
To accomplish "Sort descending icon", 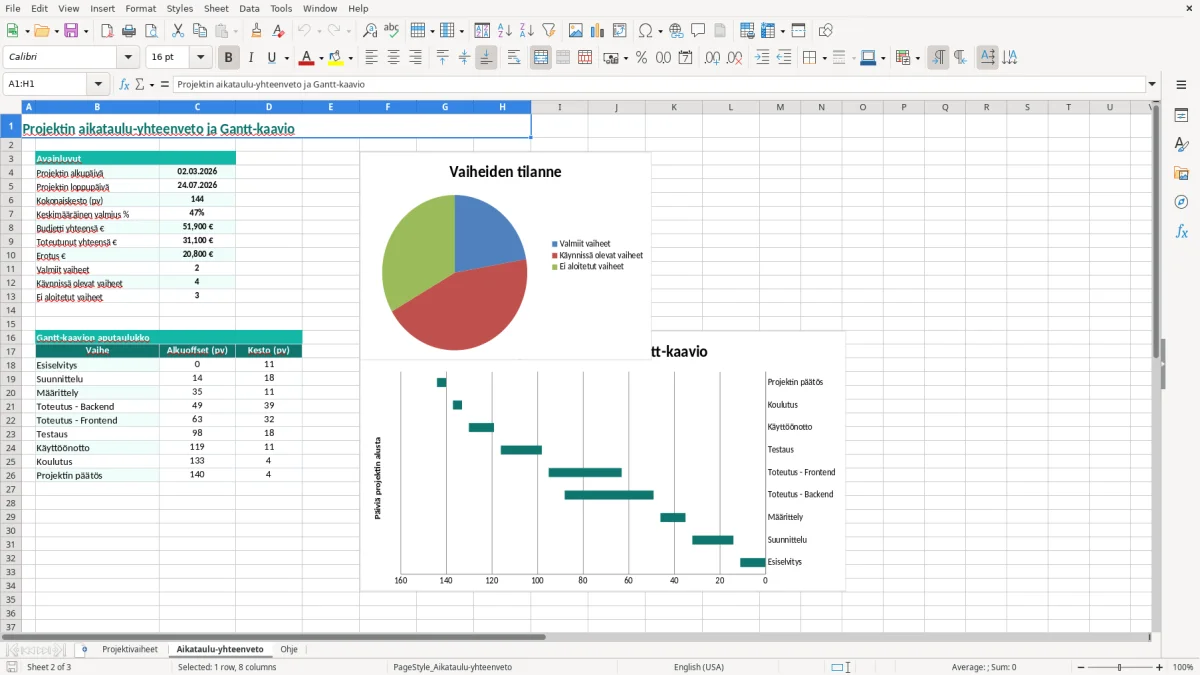I will (x=527, y=31).
